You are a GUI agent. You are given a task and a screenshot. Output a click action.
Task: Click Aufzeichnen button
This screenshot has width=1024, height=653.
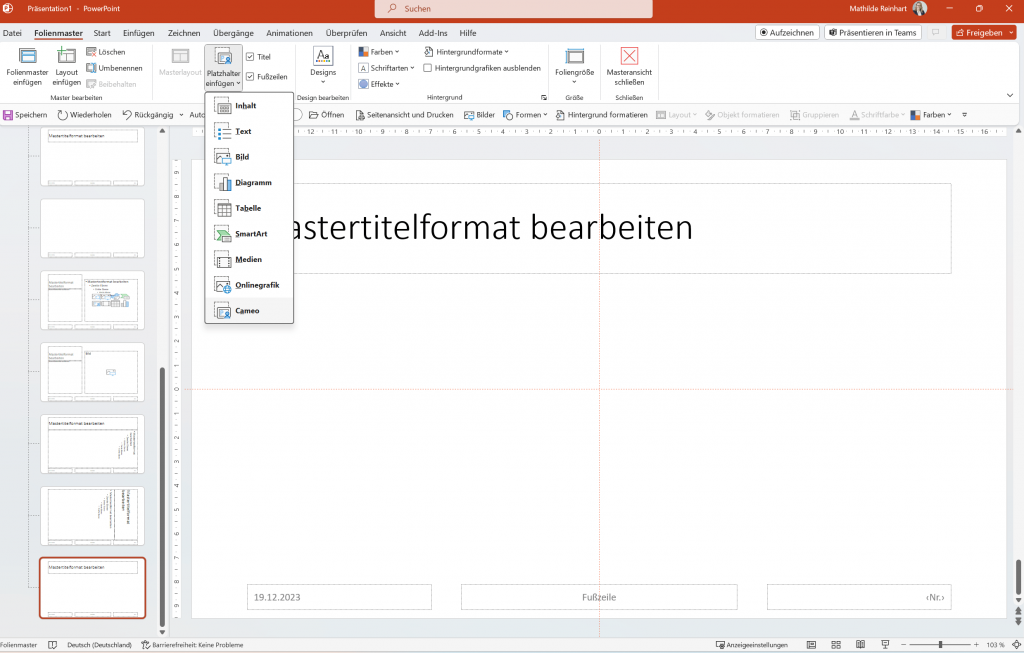pos(787,33)
